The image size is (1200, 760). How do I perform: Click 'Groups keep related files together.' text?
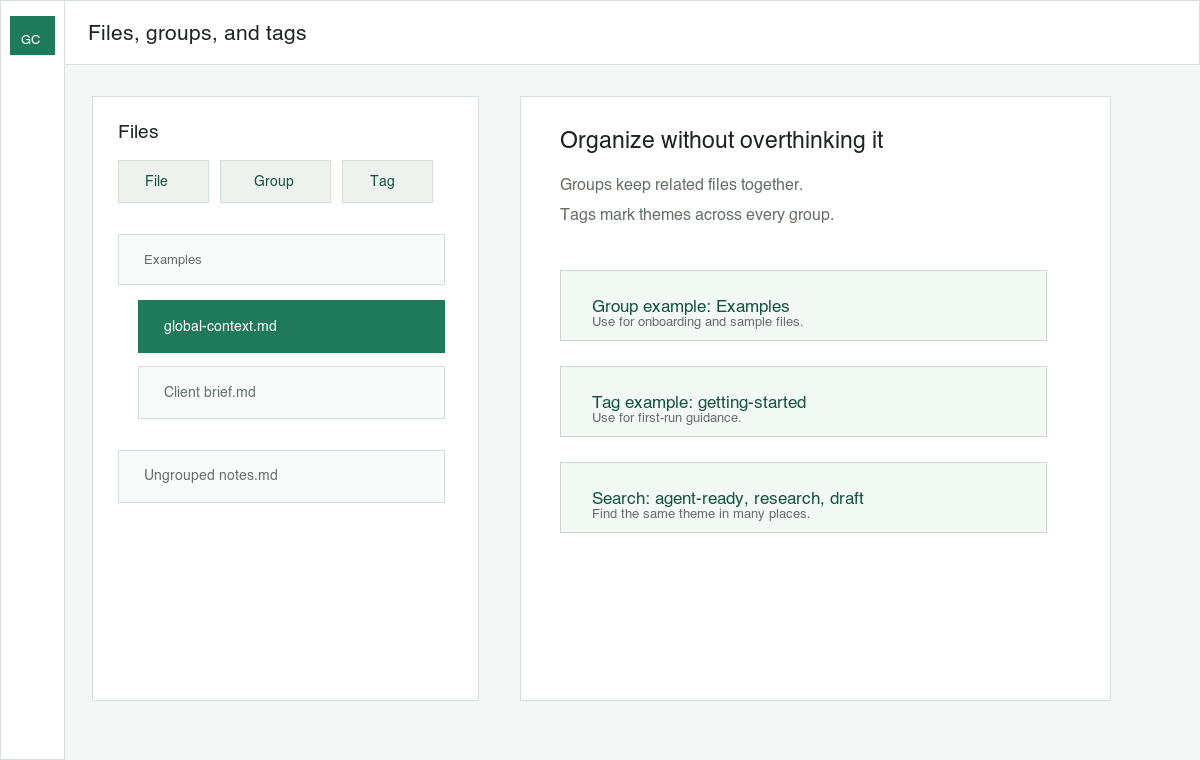681,185
